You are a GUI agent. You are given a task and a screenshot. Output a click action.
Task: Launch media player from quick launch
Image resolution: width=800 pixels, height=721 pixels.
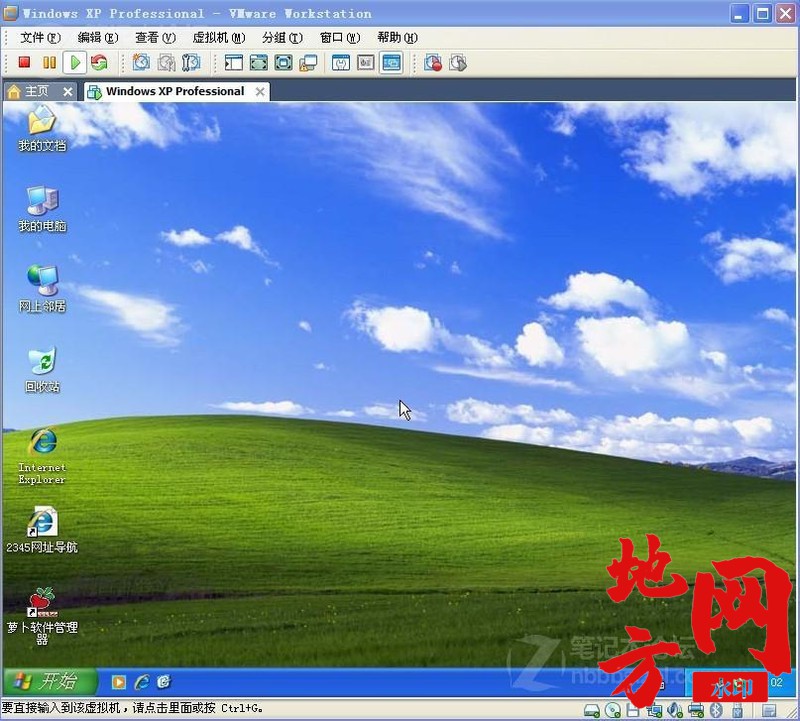[x=119, y=682]
